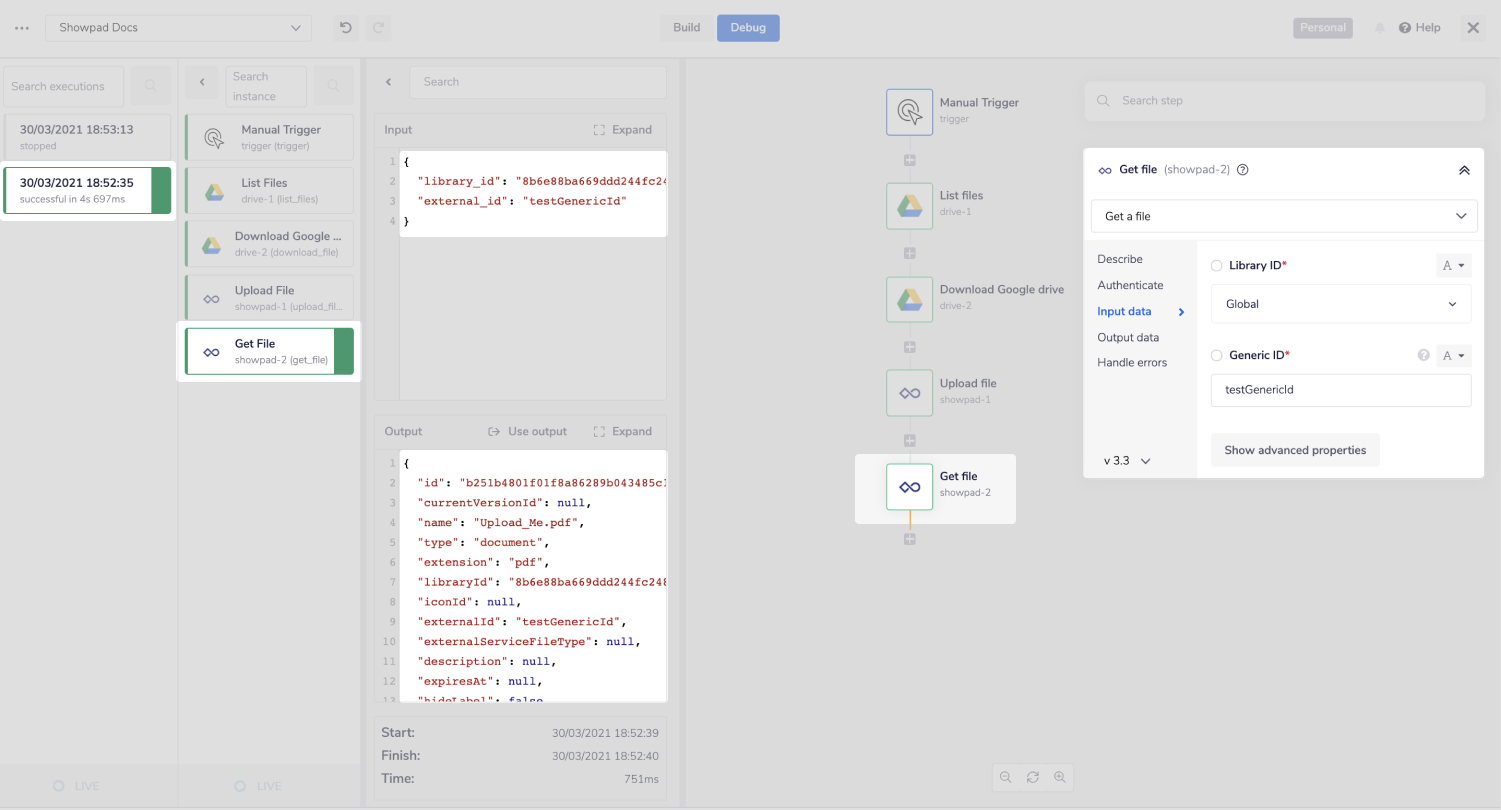
Task: Click the plus icon below the Download Google drive node
Action: [909, 347]
